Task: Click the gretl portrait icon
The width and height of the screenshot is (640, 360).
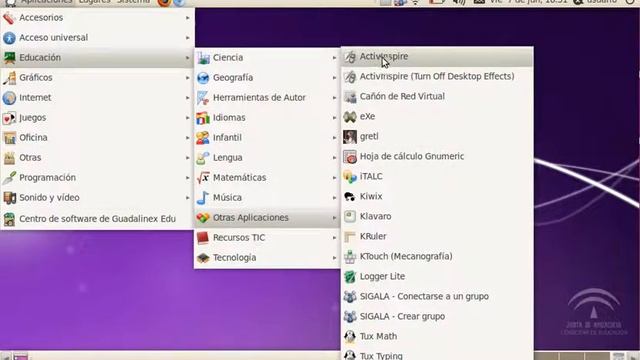Action: tap(350, 137)
